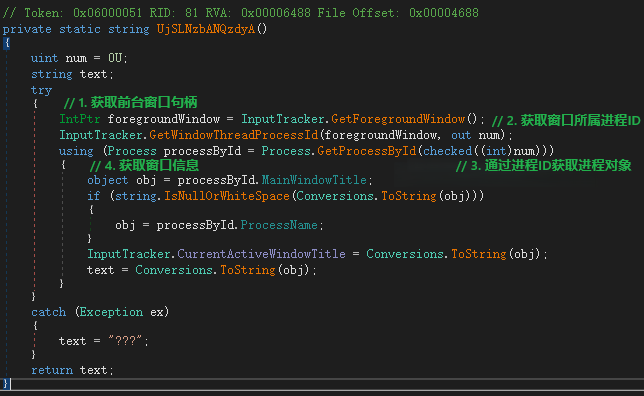Click the ProcessName property

tap(279, 225)
